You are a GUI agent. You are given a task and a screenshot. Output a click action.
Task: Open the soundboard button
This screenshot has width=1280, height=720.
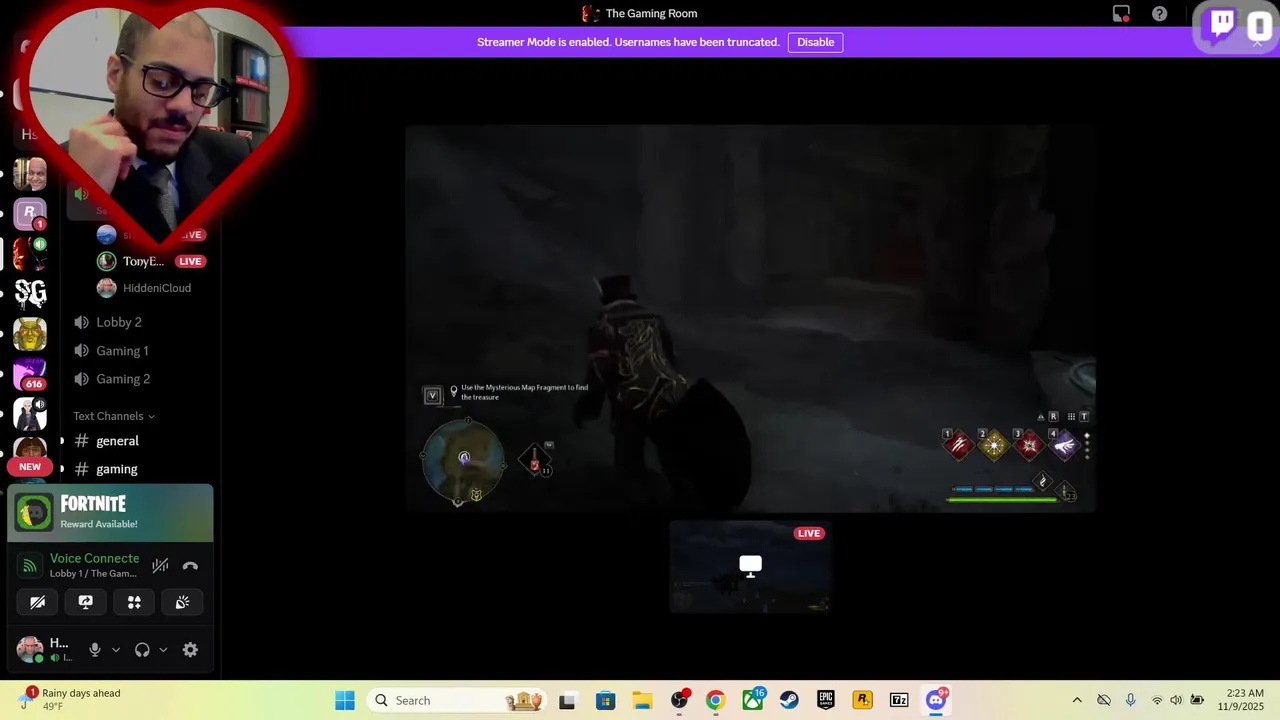click(182, 602)
